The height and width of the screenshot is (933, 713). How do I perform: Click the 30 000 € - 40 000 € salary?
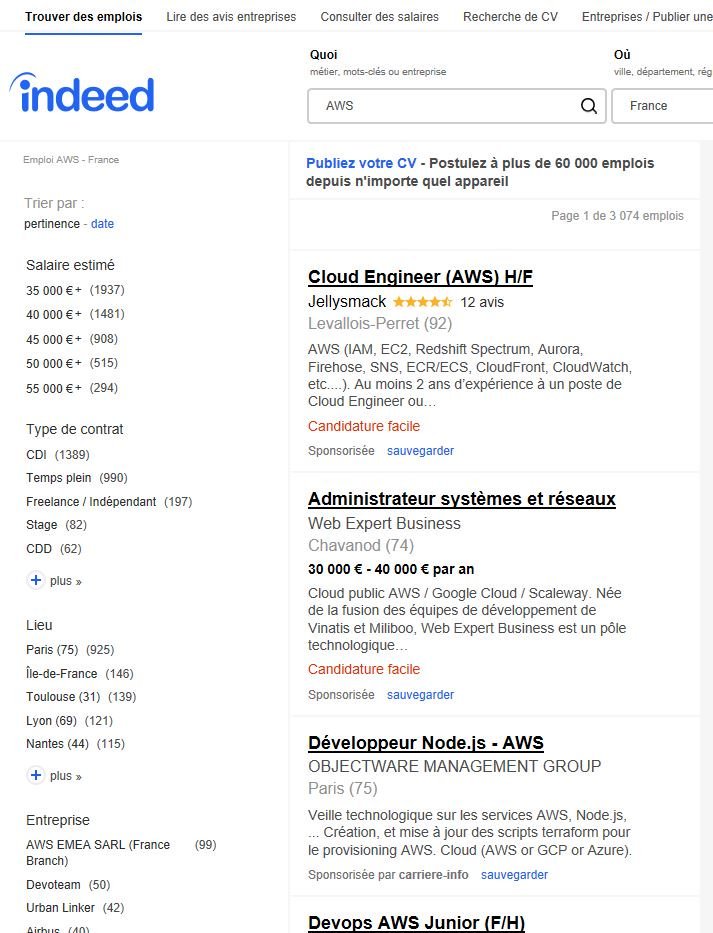pyautogui.click(x=391, y=569)
